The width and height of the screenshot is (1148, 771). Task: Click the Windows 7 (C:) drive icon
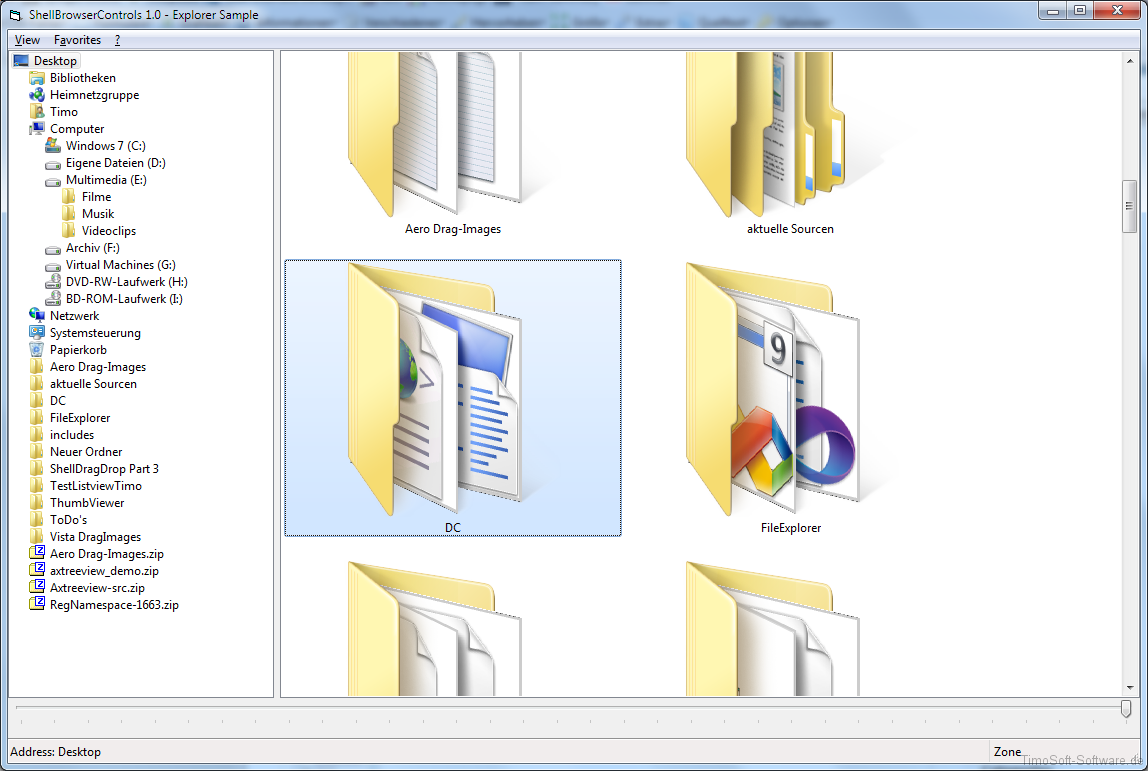pos(53,146)
